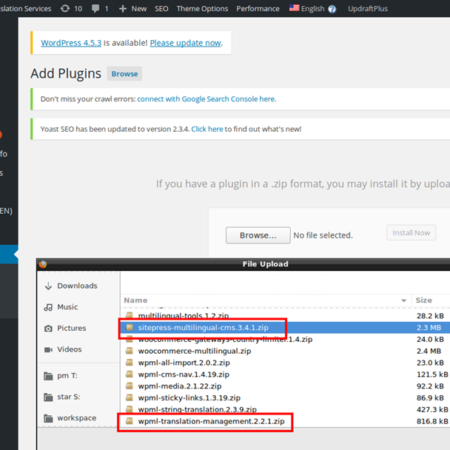Open the English language switcher menu
450x450 pixels.
pyautogui.click(x=313, y=9)
